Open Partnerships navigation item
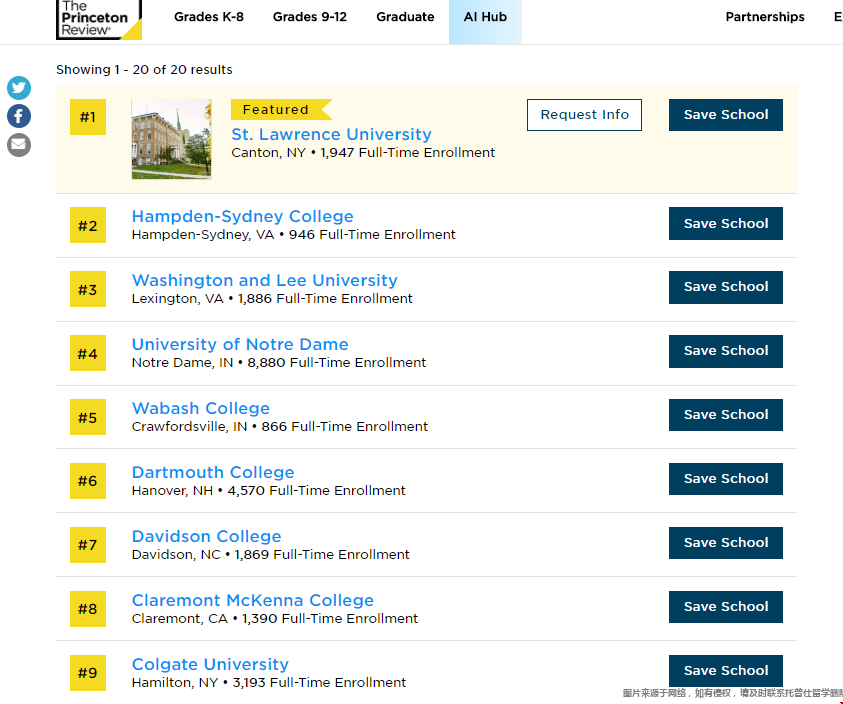Viewport: 843px width, 704px height. [765, 17]
